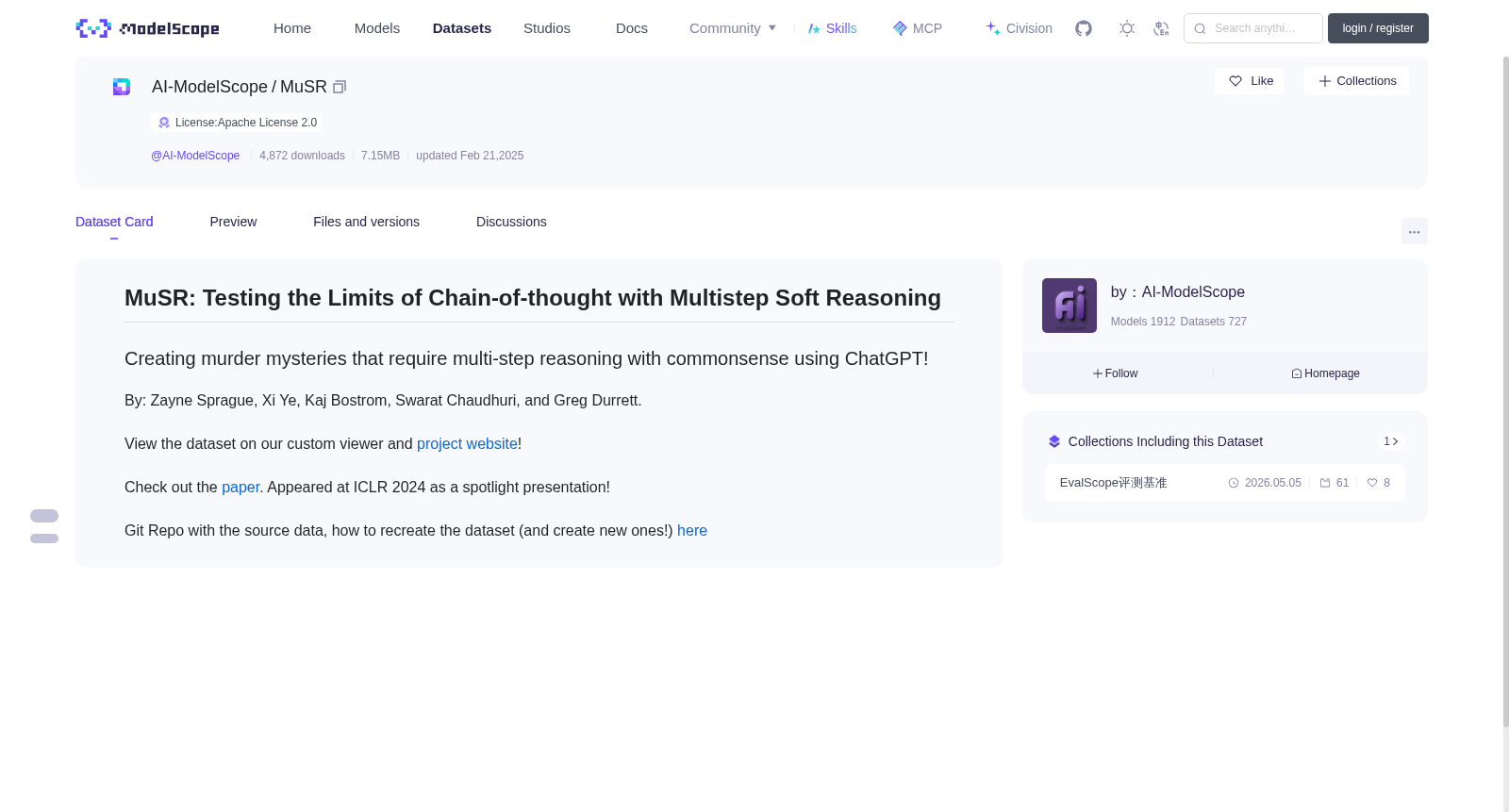This screenshot has height=812, width=1509.
Task: Open the Discussions tab
Action: click(511, 222)
